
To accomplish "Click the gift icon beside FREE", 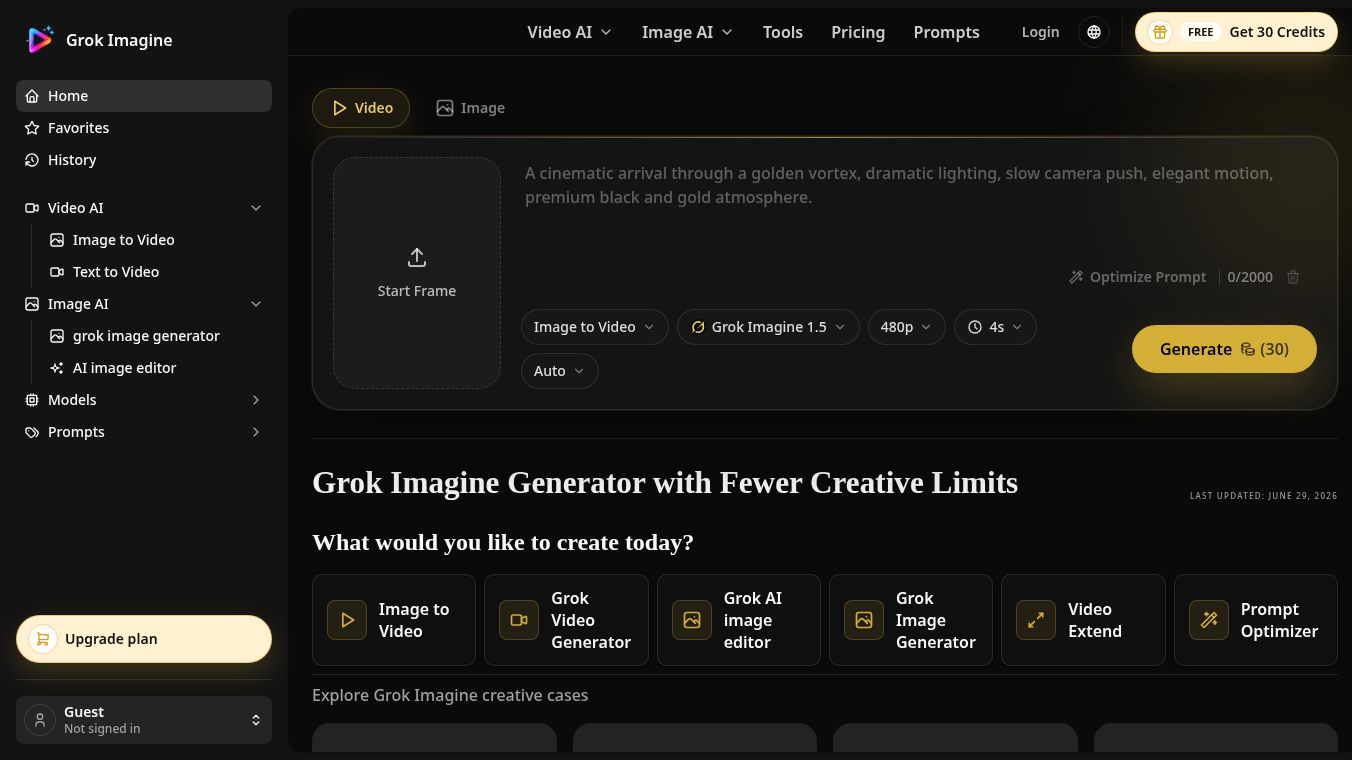I will pyautogui.click(x=1160, y=32).
